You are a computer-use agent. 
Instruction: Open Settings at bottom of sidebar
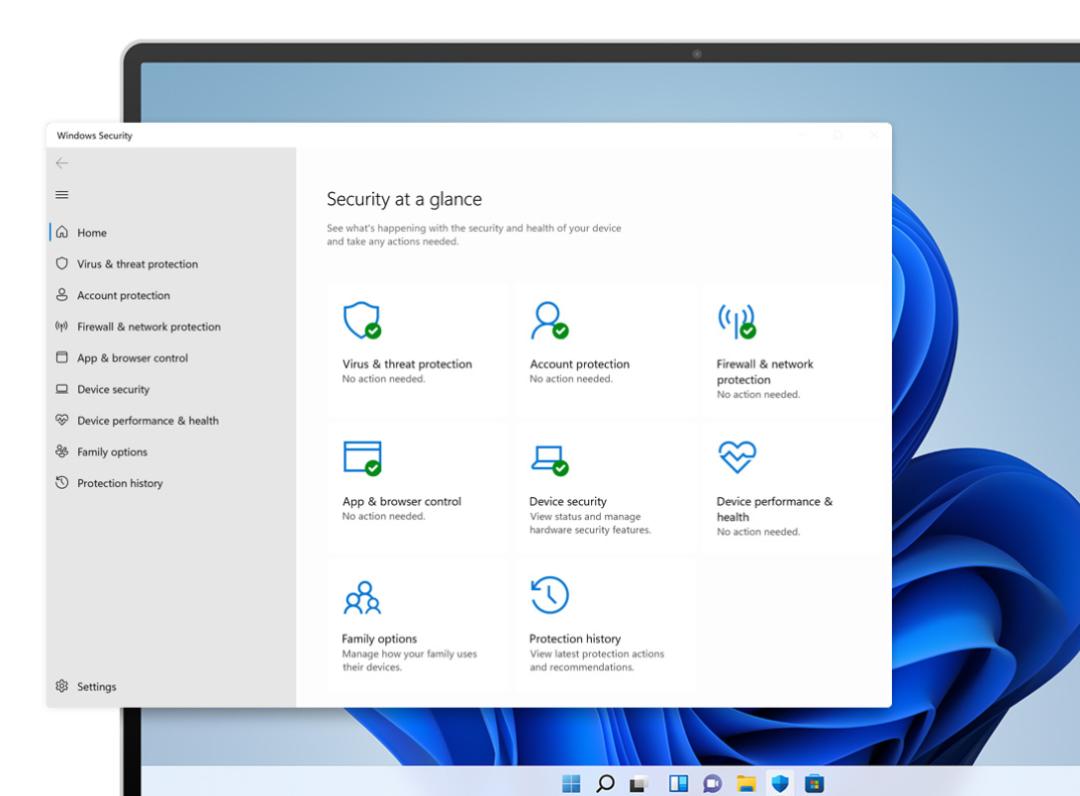click(96, 687)
